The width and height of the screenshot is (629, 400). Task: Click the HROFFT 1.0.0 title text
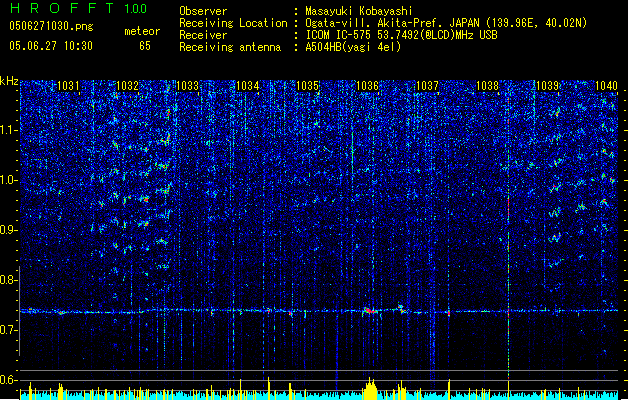[x=79, y=8]
